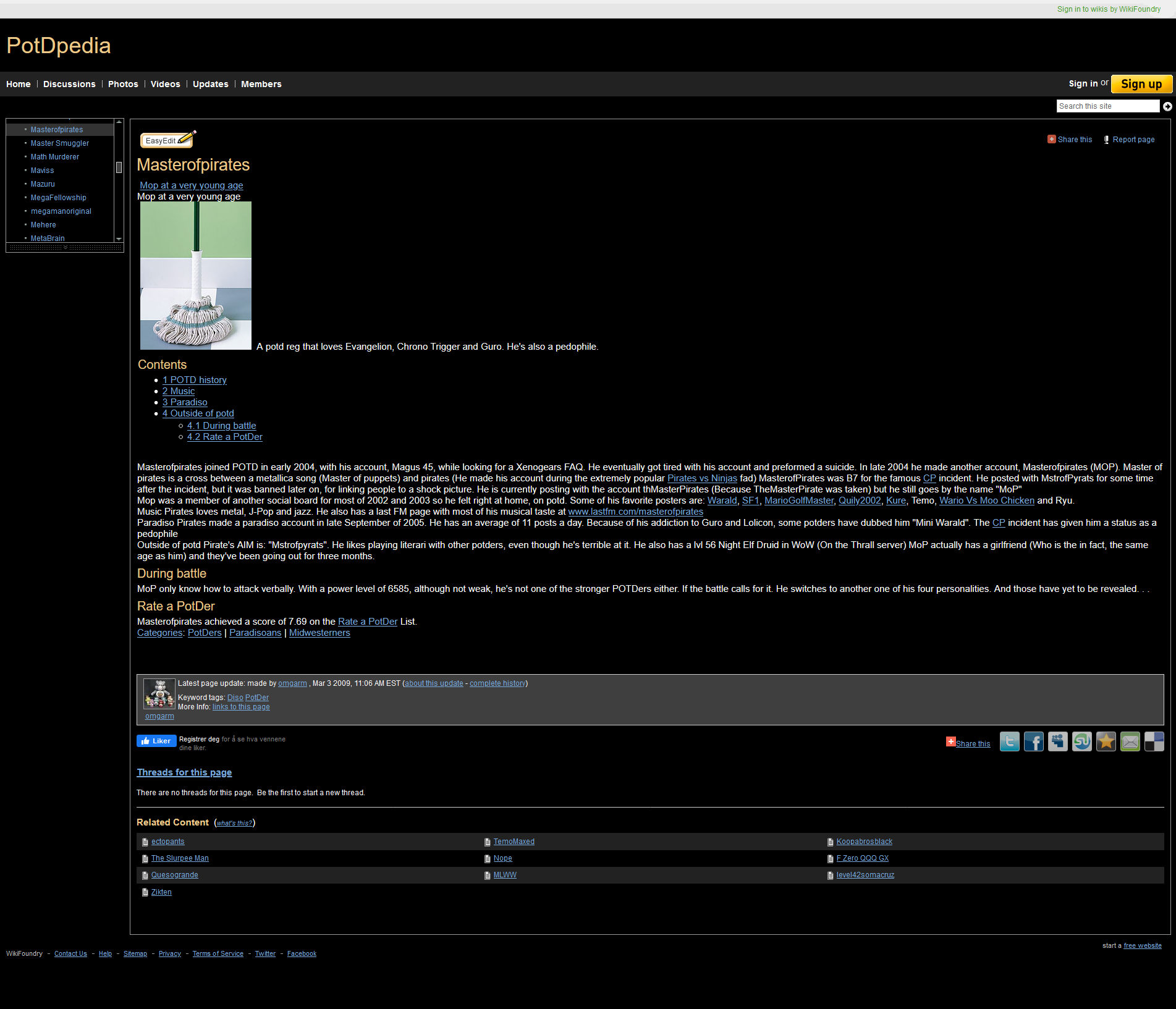
Task: Open F Zero QQQ GX page
Action: click(x=863, y=858)
